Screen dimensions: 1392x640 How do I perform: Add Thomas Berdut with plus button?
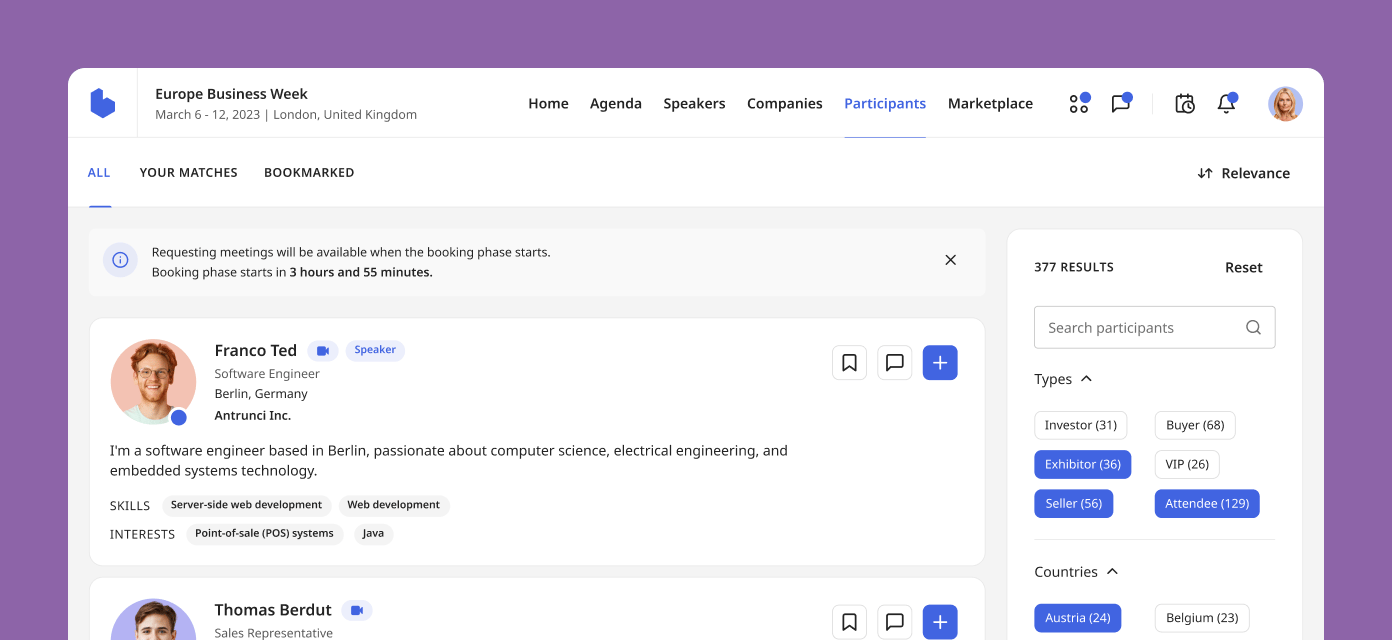pyautogui.click(x=940, y=622)
